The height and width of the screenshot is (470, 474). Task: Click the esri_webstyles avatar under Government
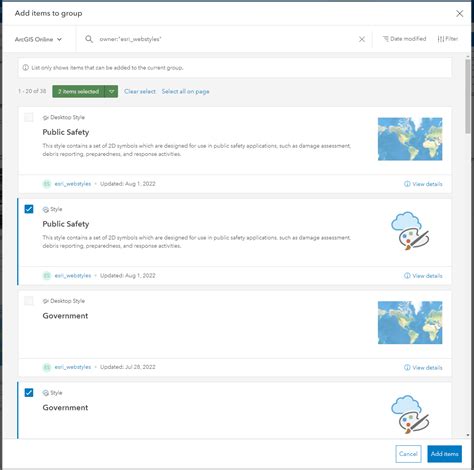(x=47, y=367)
